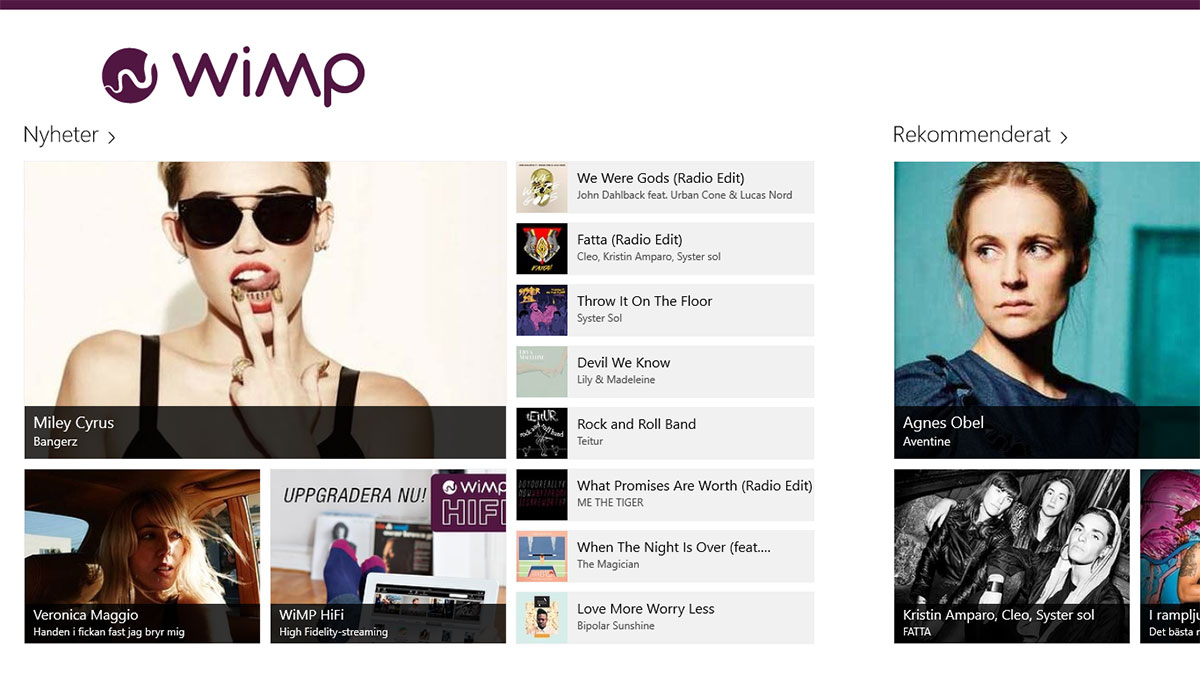Select the track We Were Gods (Radio Edit)
The image size is (1200, 675).
[680, 186]
